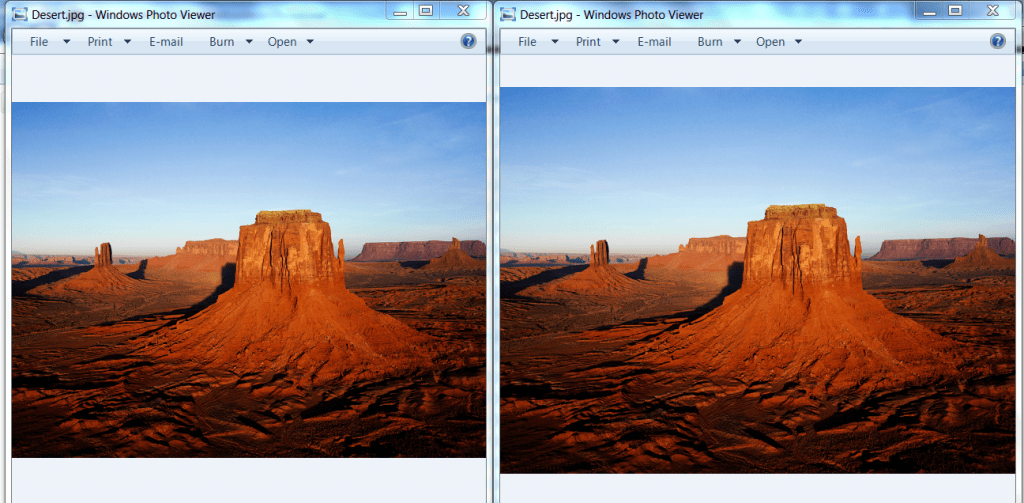Maximize the right Photo Viewer window

(955, 11)
